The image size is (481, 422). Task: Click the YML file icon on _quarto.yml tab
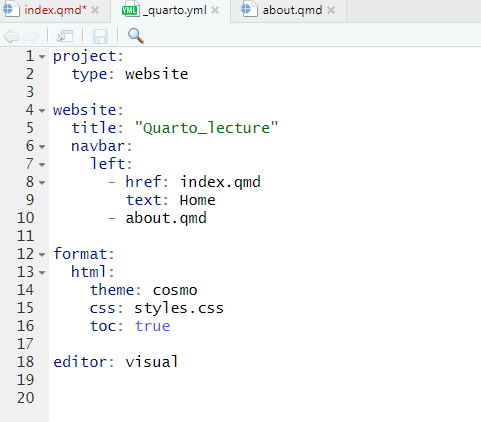[129, 10]
